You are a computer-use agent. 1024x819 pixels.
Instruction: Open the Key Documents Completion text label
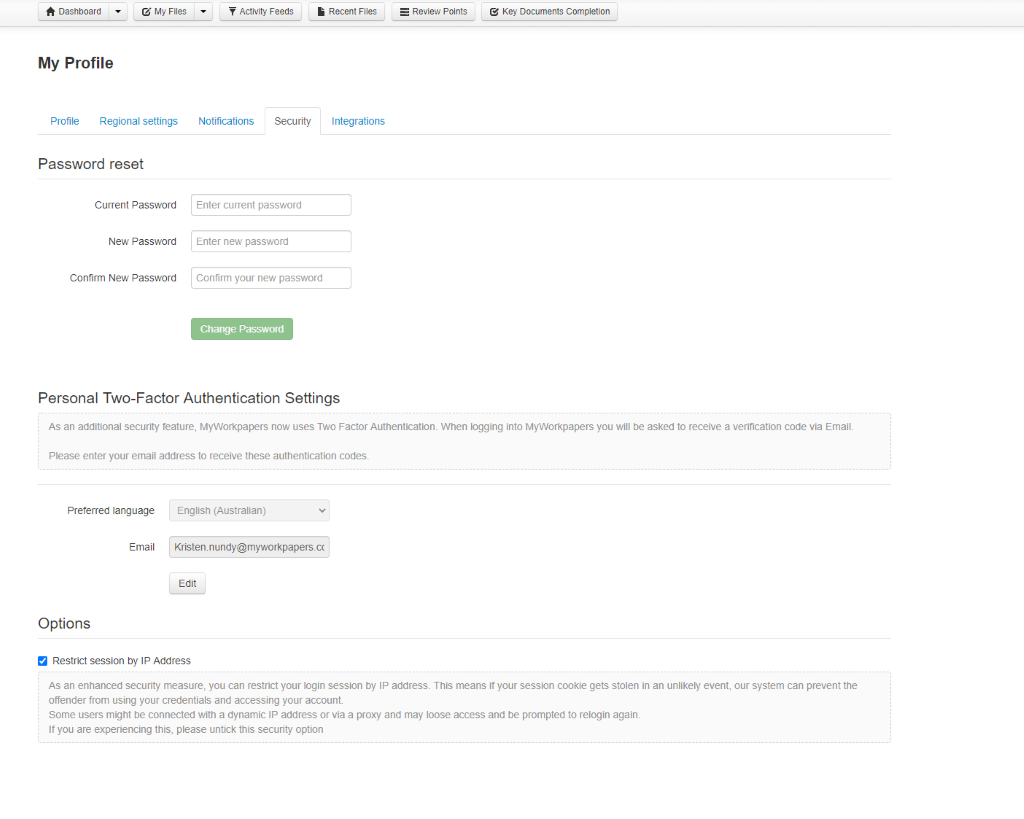pyautogui.click(x=556, y=12)
